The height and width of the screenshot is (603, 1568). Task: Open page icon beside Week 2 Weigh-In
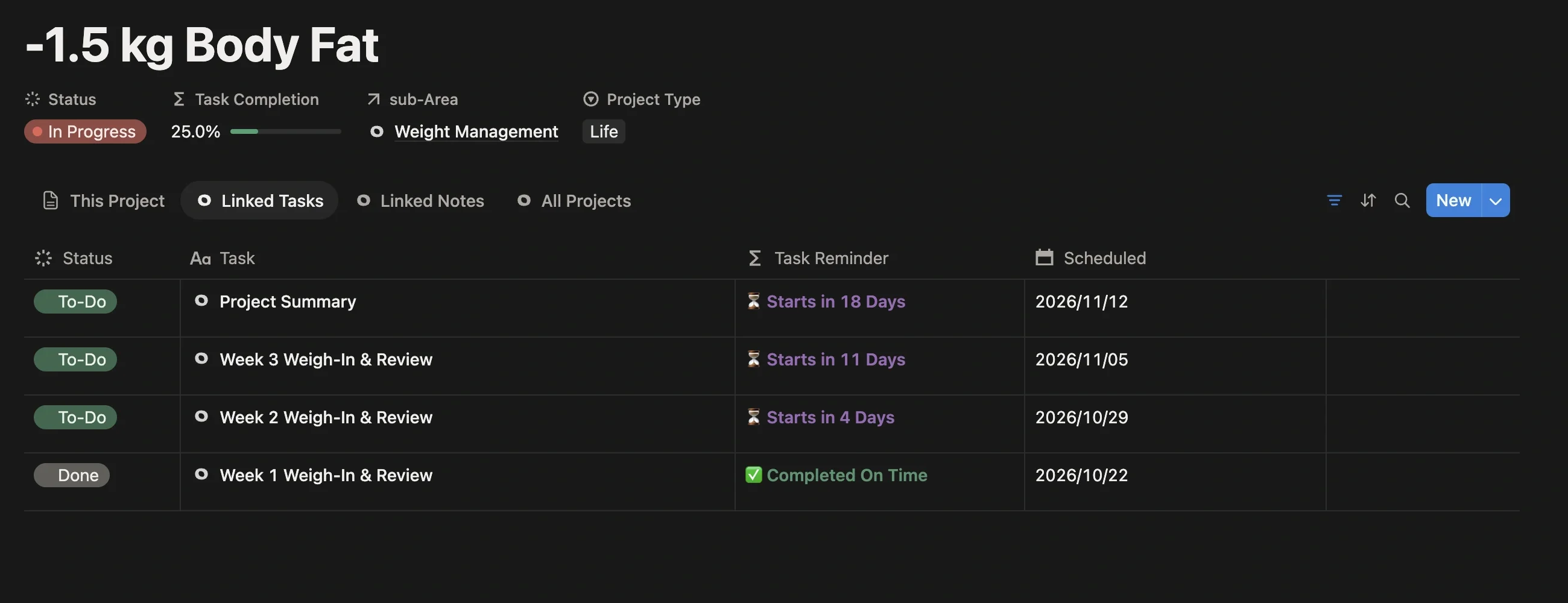[x=201, y=416]
